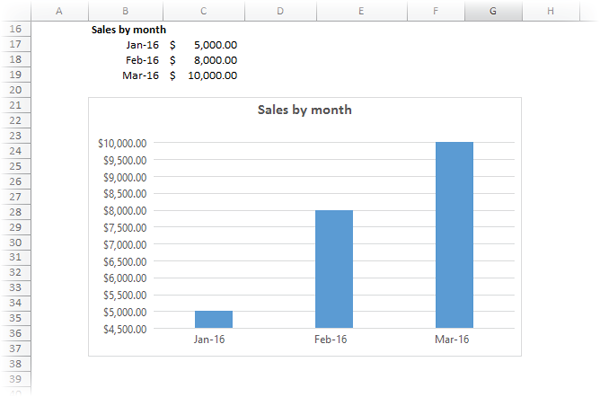Click the $5,000.00 axis label
Viewport: 600px width, 397px height.
point(125,312)
